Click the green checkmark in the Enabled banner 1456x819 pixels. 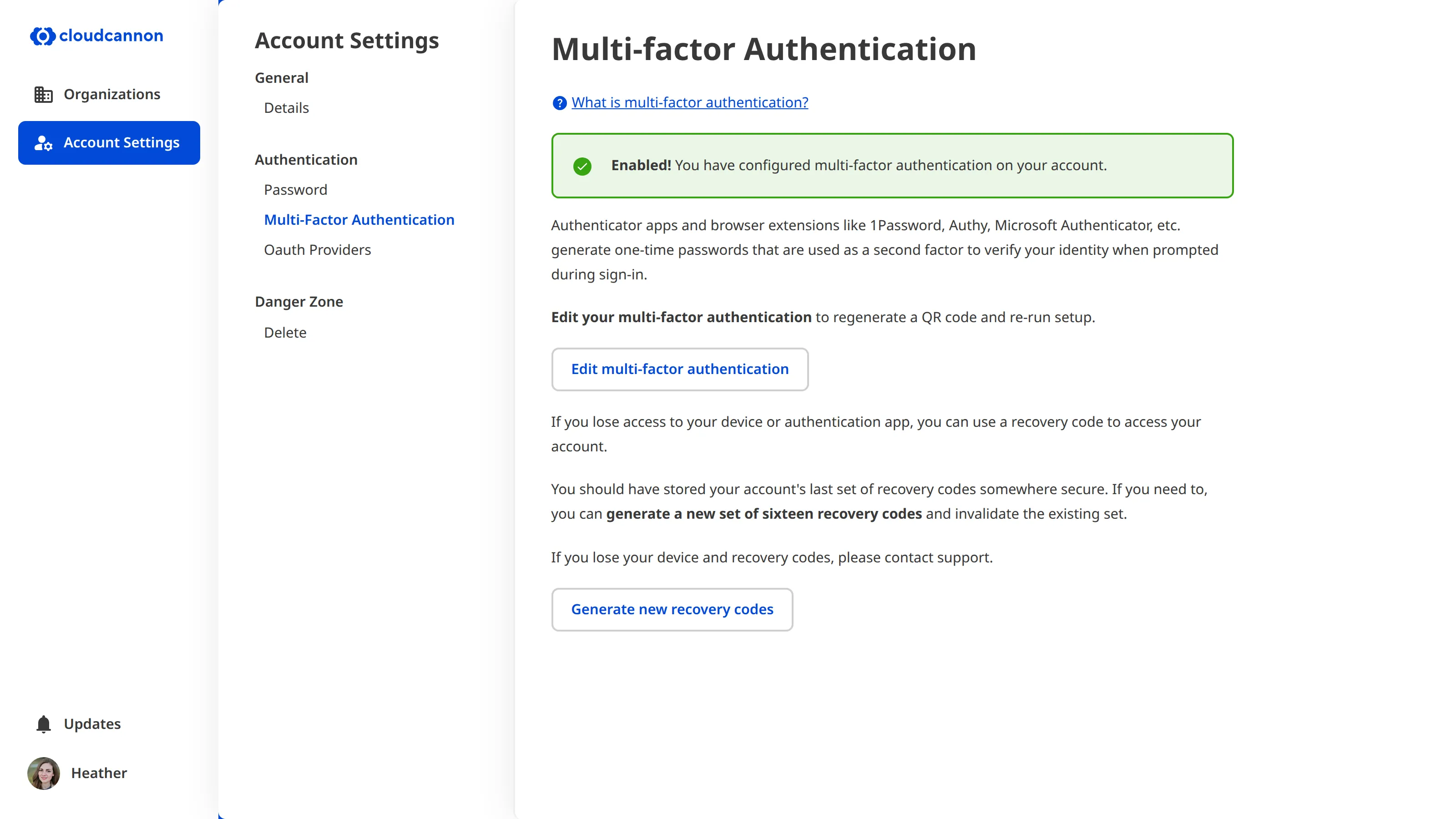(x=582, y=166)
